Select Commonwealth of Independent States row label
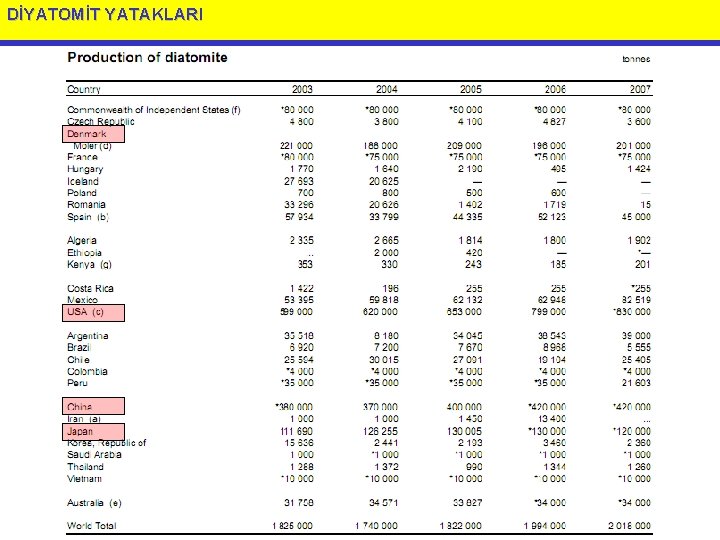Viewport: 720px width, 540px height. 154,110
